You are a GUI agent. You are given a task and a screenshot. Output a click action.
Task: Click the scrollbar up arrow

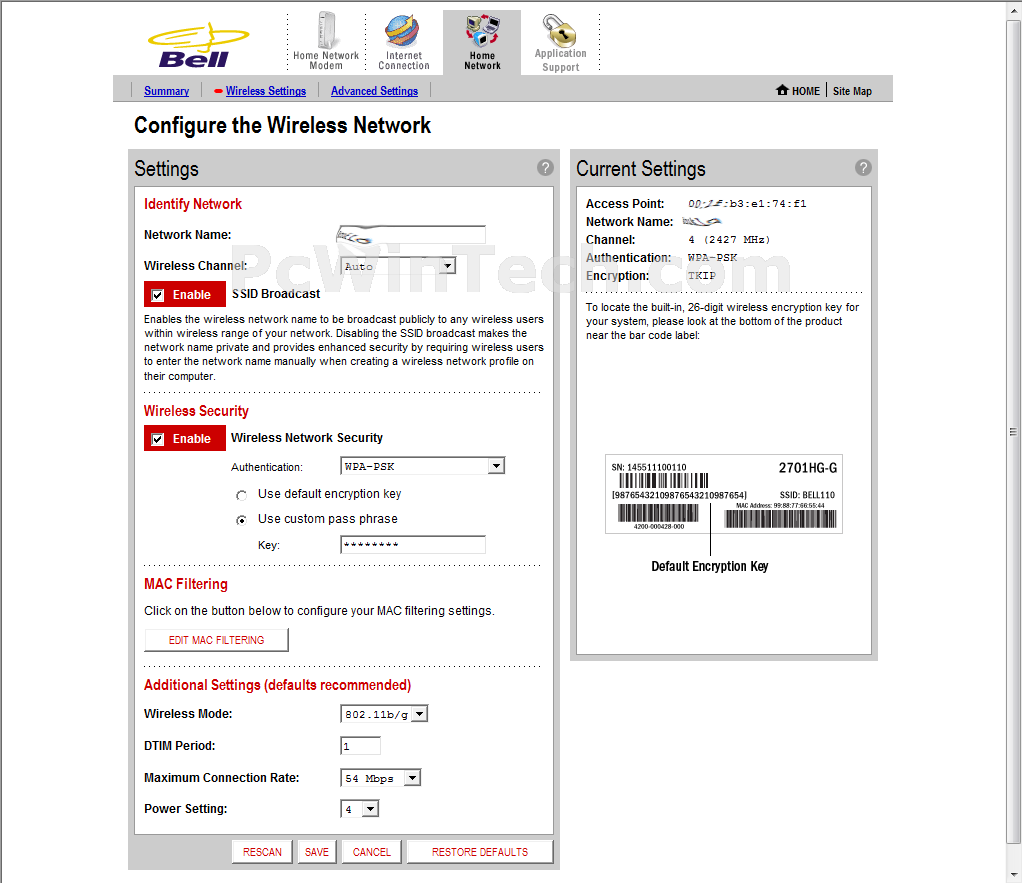tap(1014, 11)
